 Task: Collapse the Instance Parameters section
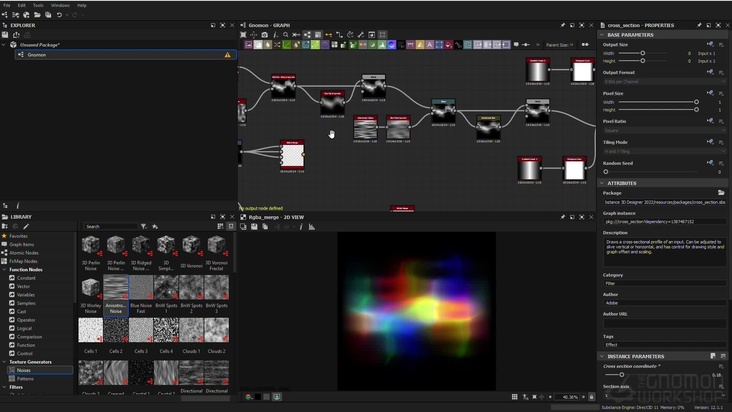pyautogui.click(x=602, y=356)
